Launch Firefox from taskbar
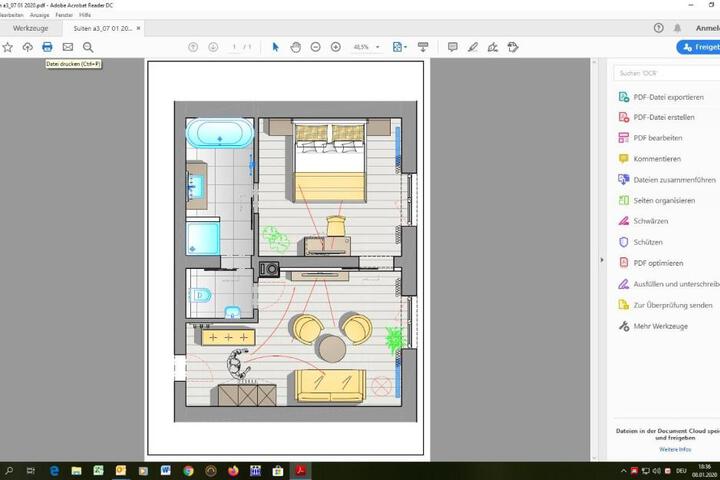 [233, 470]
